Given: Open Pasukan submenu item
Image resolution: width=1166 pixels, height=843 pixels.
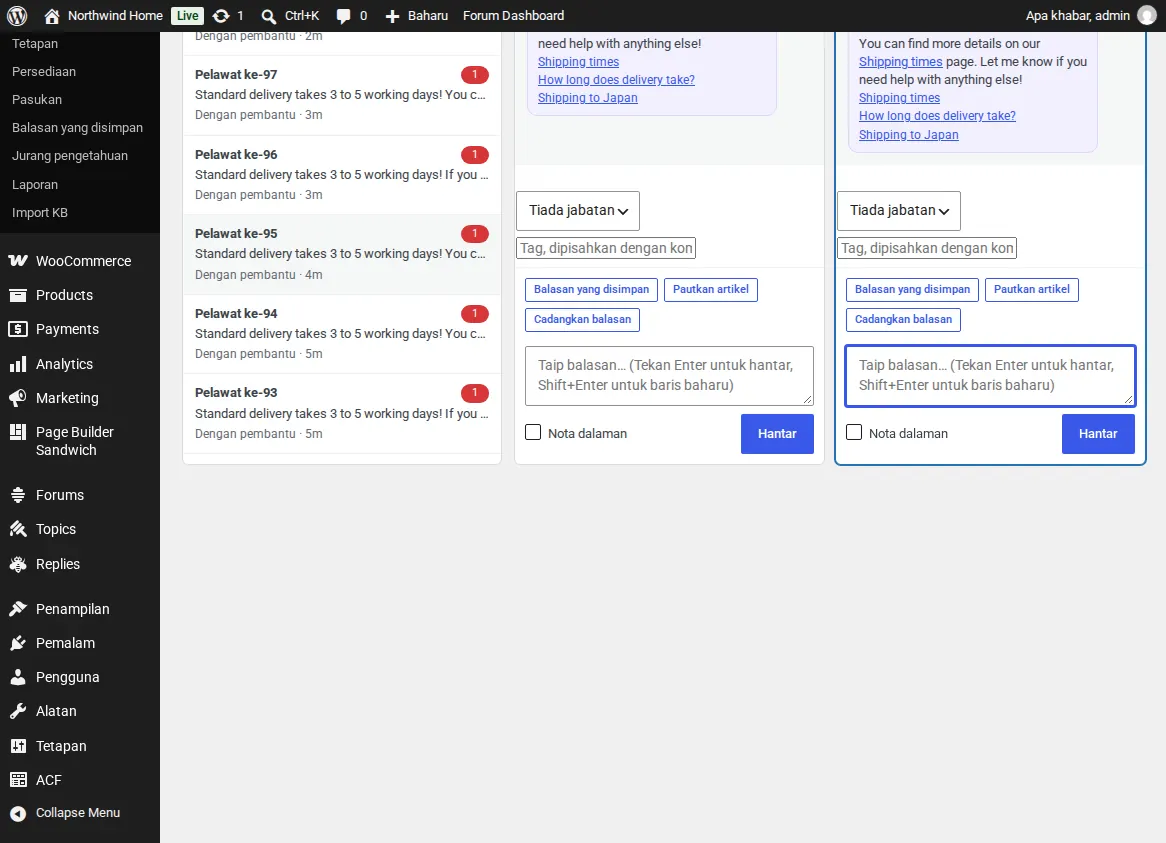Looking at the screenshot, I should click(x=36, y=100).
